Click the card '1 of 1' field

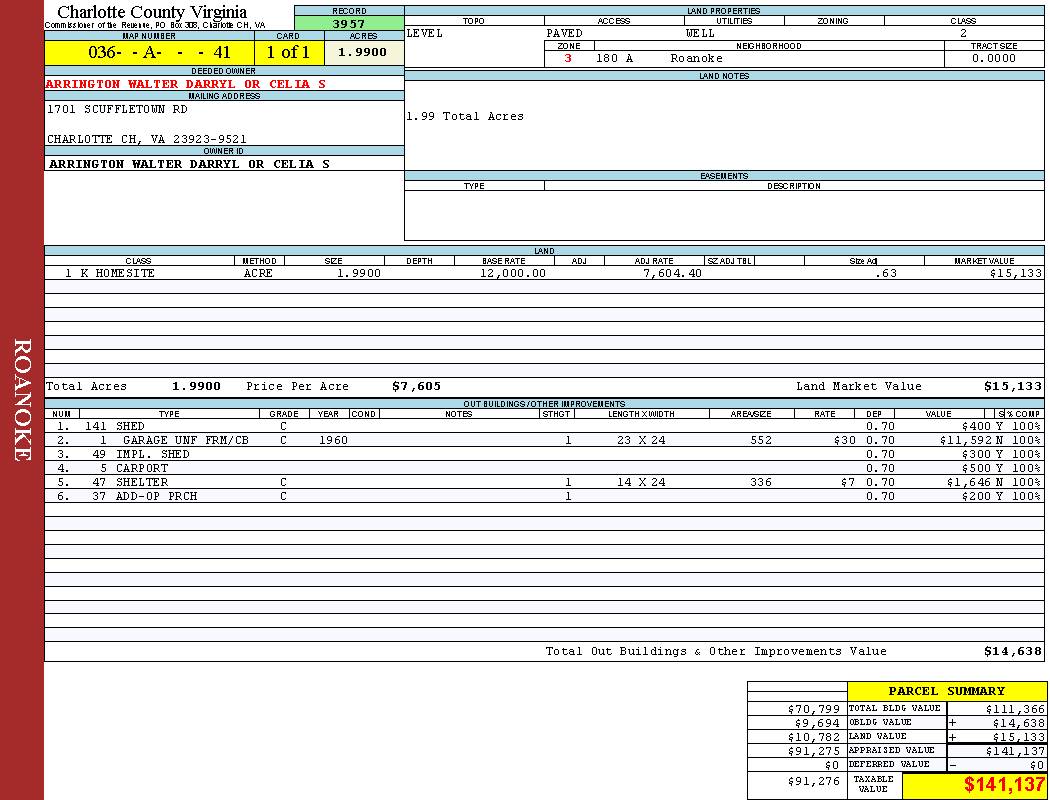pyautogui.click(x=288, y=52)
